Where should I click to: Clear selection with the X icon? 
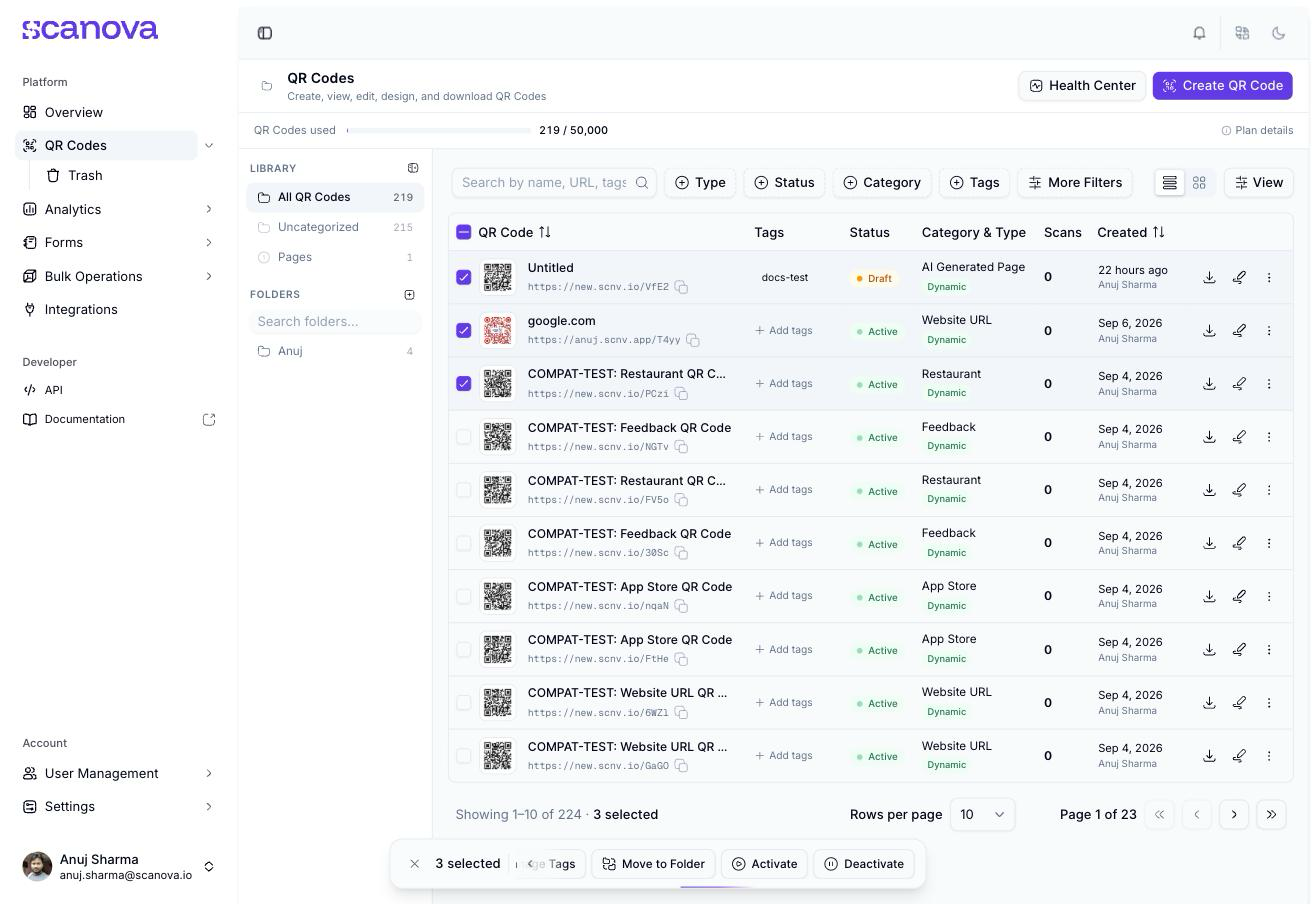click(x=414, y=864)
